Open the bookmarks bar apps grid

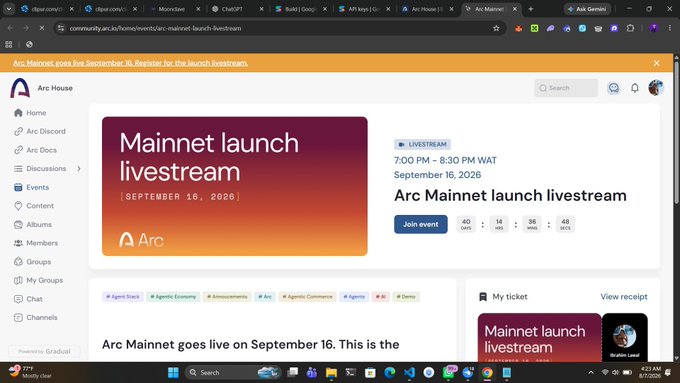pos(9,44)
